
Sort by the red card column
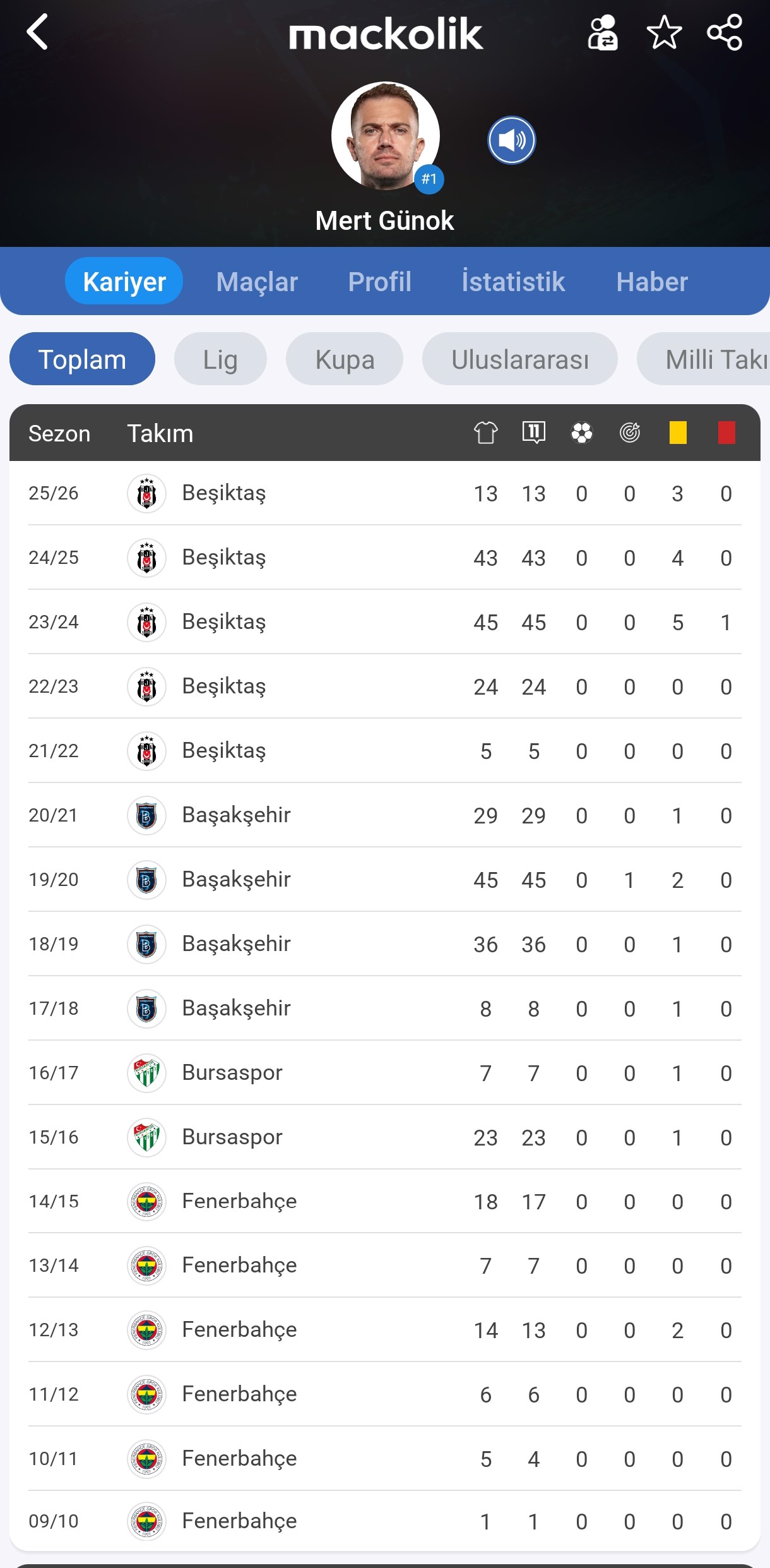726,433
